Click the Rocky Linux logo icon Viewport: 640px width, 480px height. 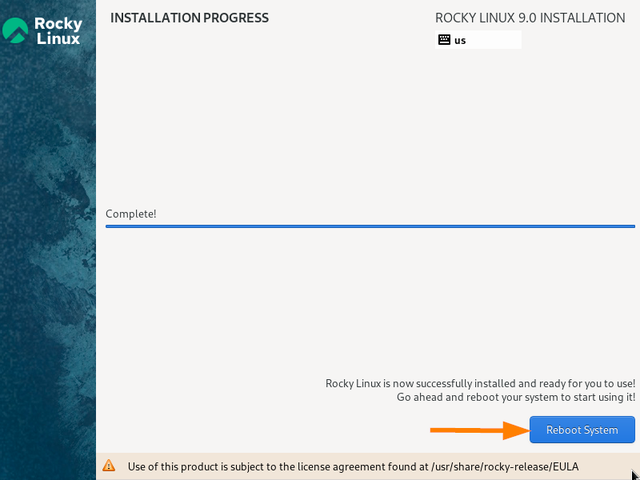[x=15, y=30]
